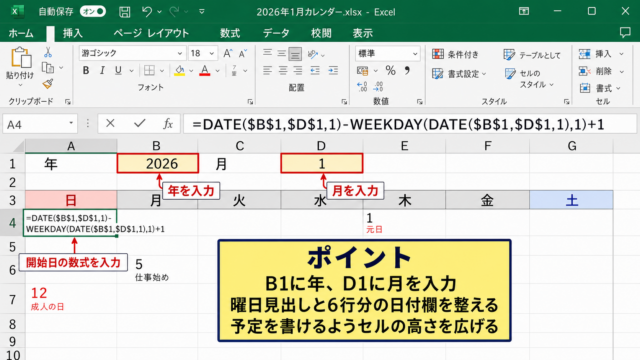The width and height of the screenshot is (640, 360).
Task: Click row 7 header
Action: pos(12,300)
